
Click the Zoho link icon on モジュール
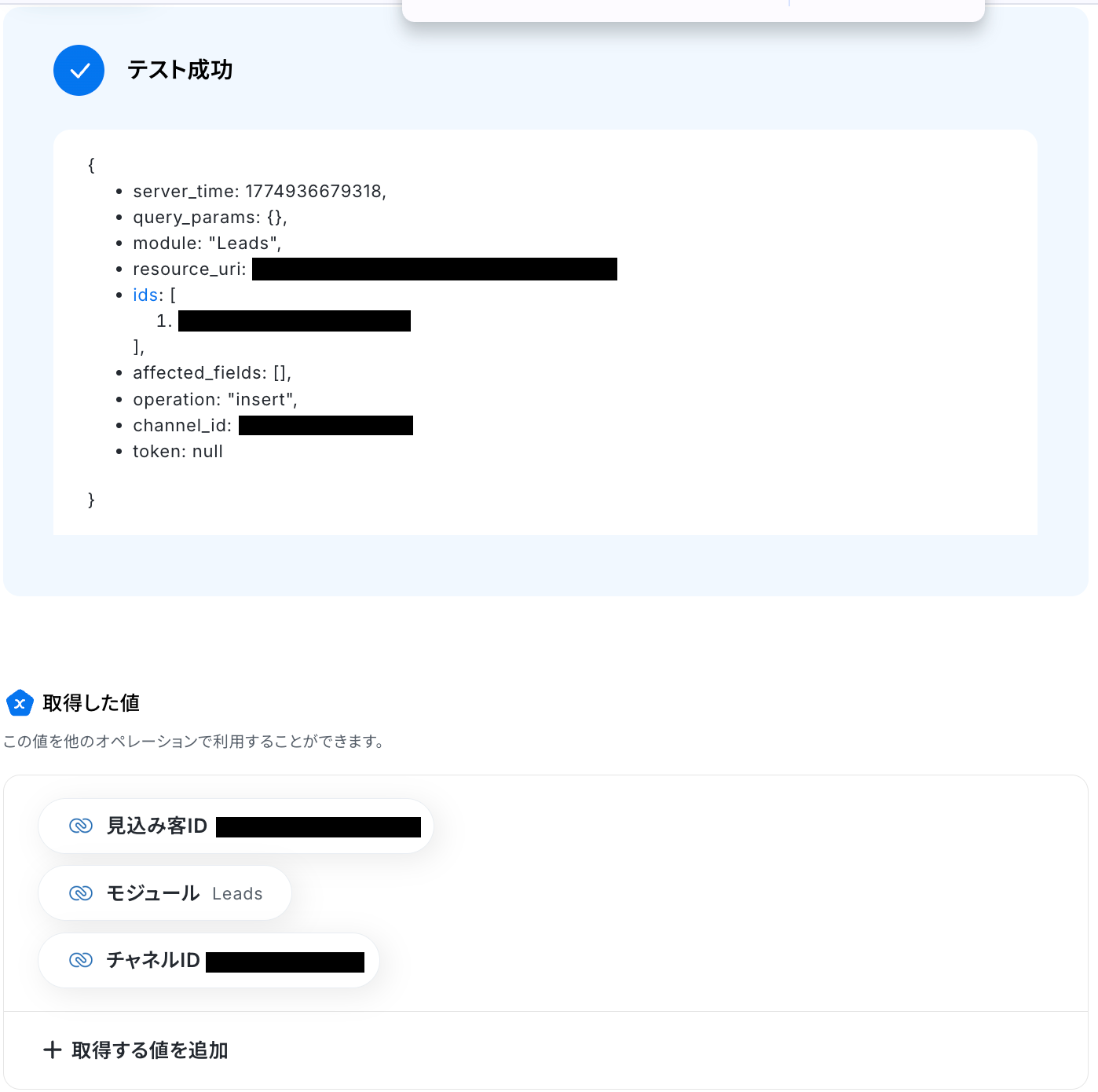coord(81,893)
